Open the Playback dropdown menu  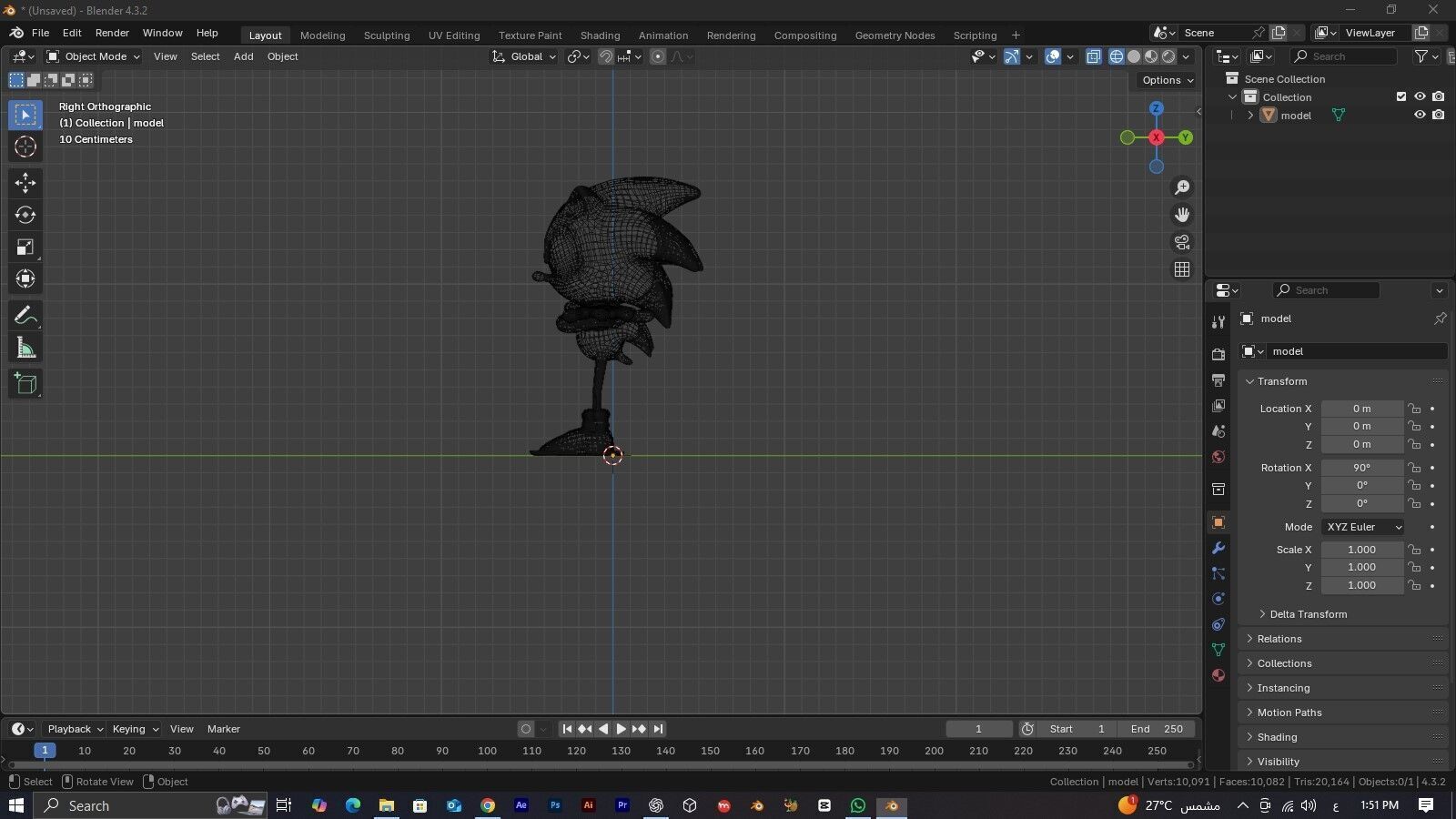(75, 729)
